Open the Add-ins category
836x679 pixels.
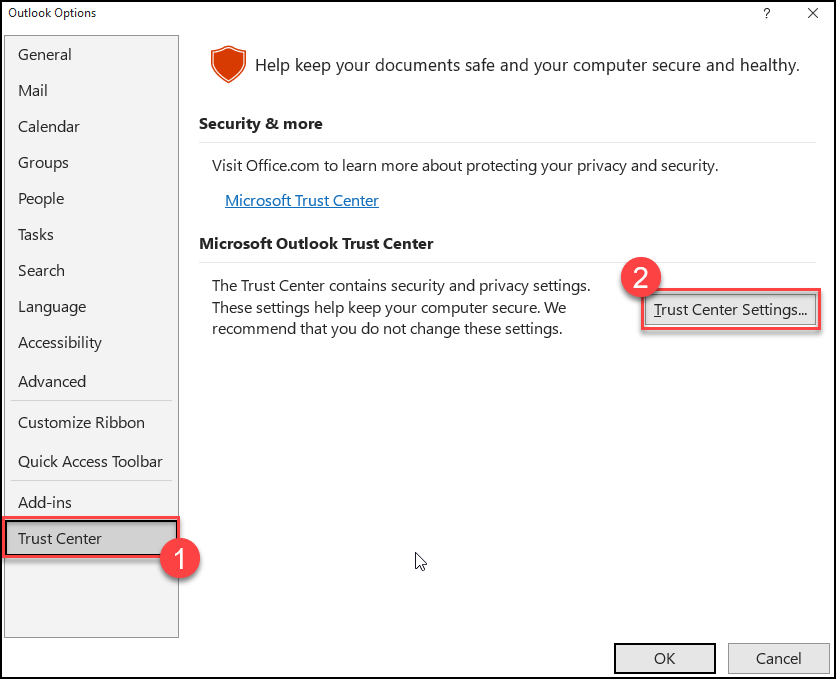(45, 503)
